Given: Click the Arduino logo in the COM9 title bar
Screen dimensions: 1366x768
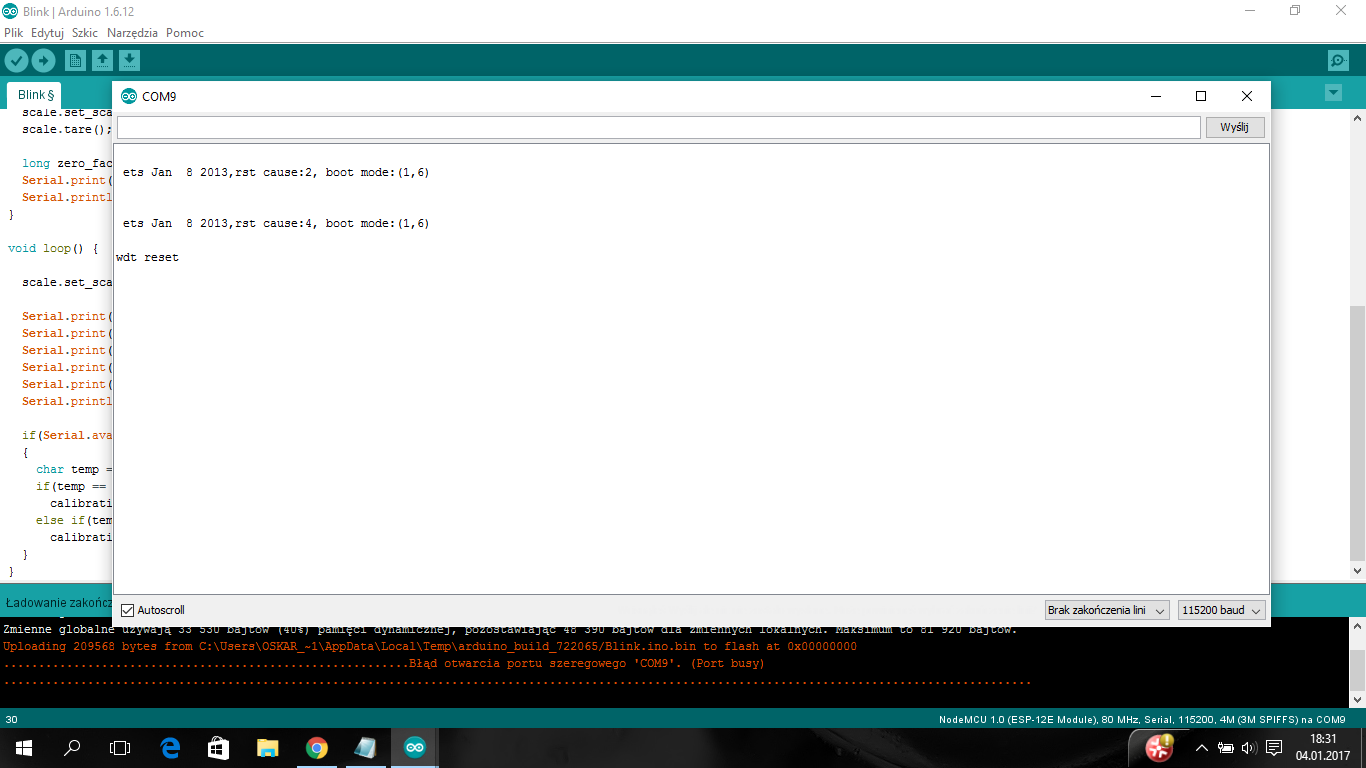Looking at the screenshot, I should tap(129, 97).
